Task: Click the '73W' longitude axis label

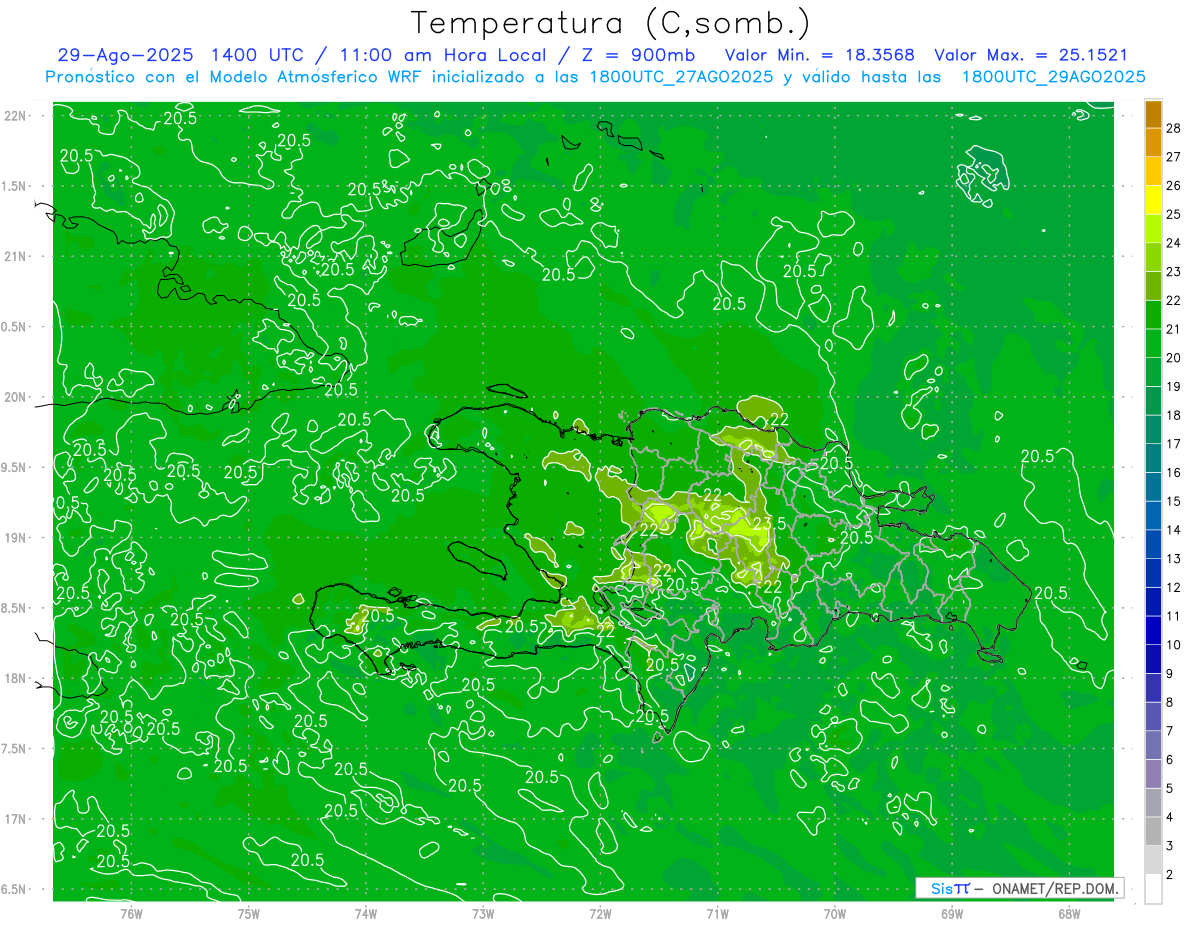Action: pos(483,913)
